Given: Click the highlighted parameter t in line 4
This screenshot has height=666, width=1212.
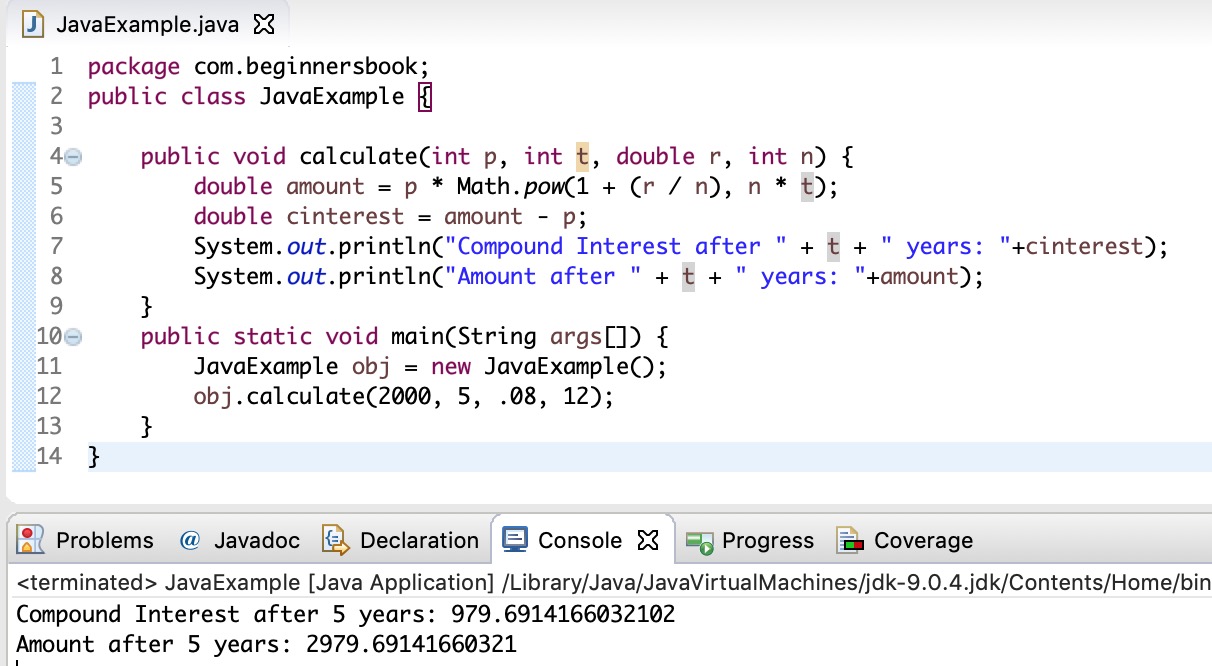Looking at the screenshot, I should click(582, 156).
